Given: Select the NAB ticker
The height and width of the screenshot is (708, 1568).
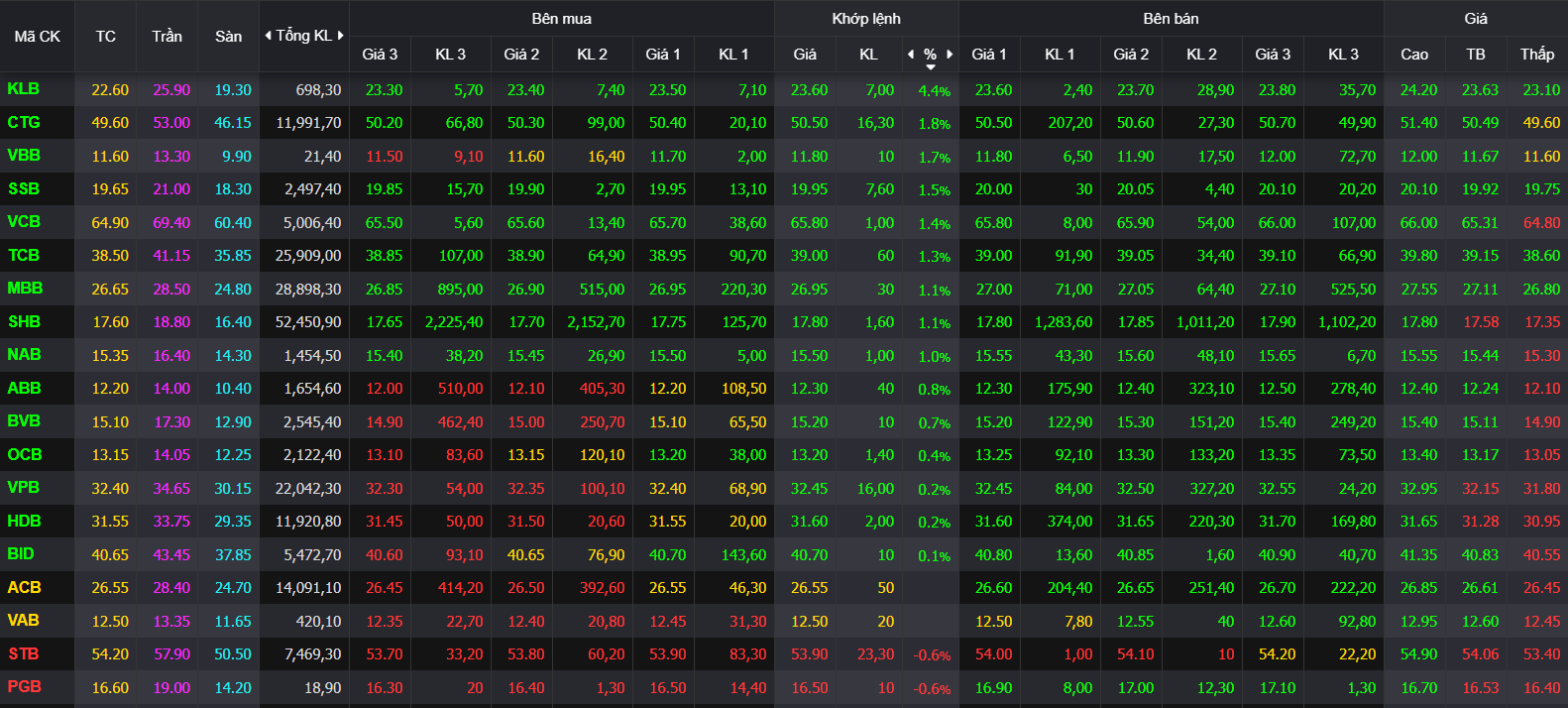Looking at the screenshot, I should [24, 355].
